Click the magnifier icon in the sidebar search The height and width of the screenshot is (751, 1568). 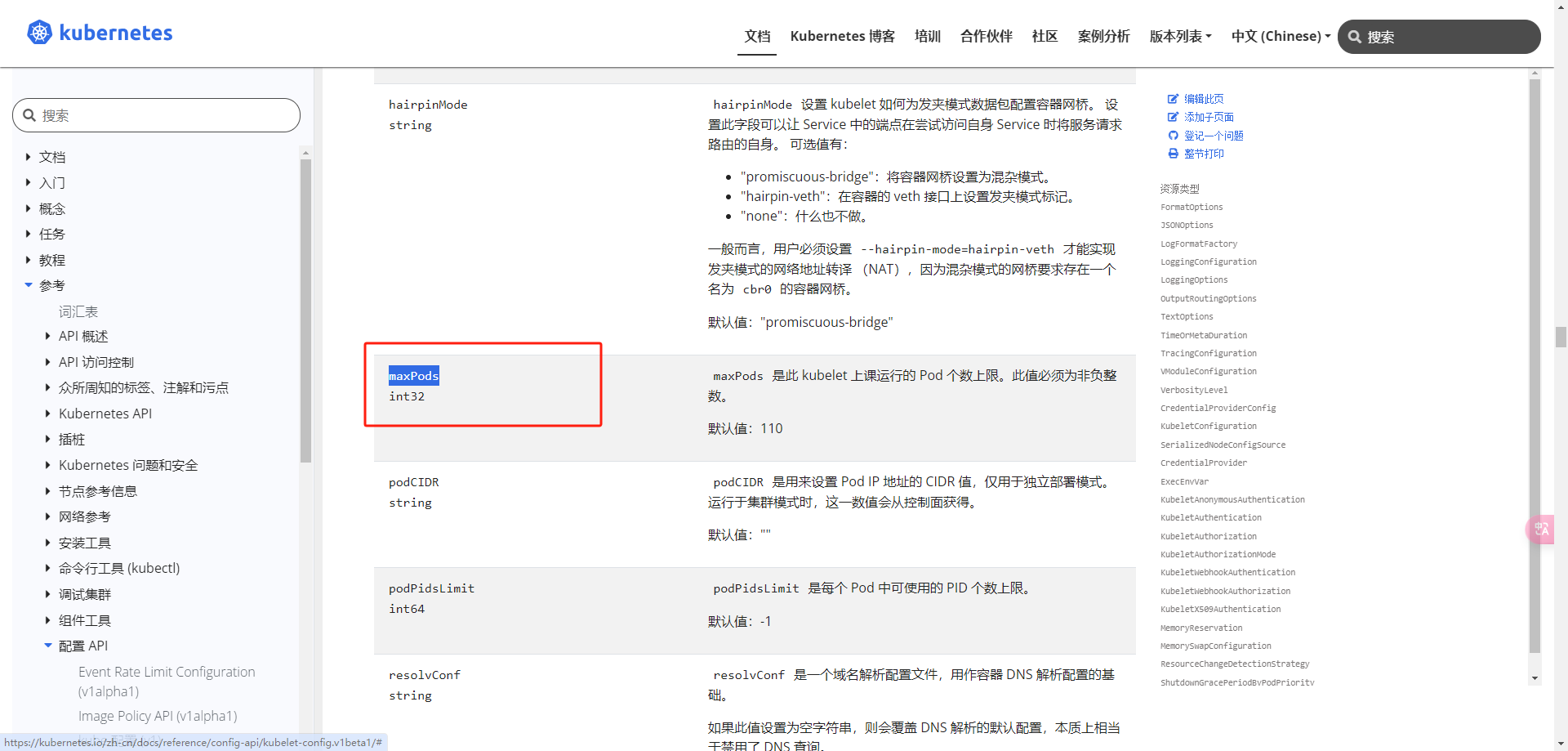[x=29, y=115]
